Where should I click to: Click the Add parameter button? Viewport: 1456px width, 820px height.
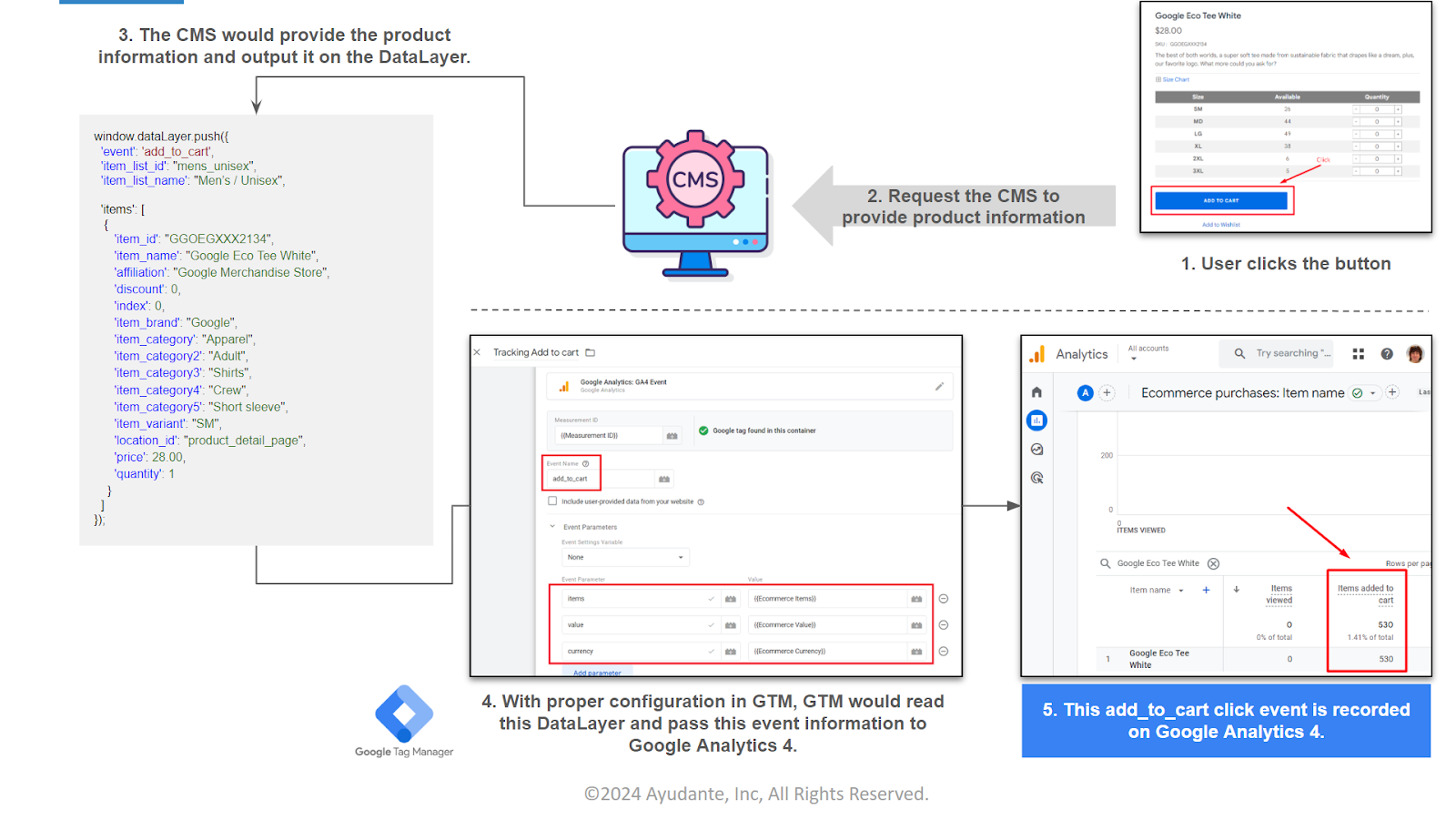click(x=597, y=673)
